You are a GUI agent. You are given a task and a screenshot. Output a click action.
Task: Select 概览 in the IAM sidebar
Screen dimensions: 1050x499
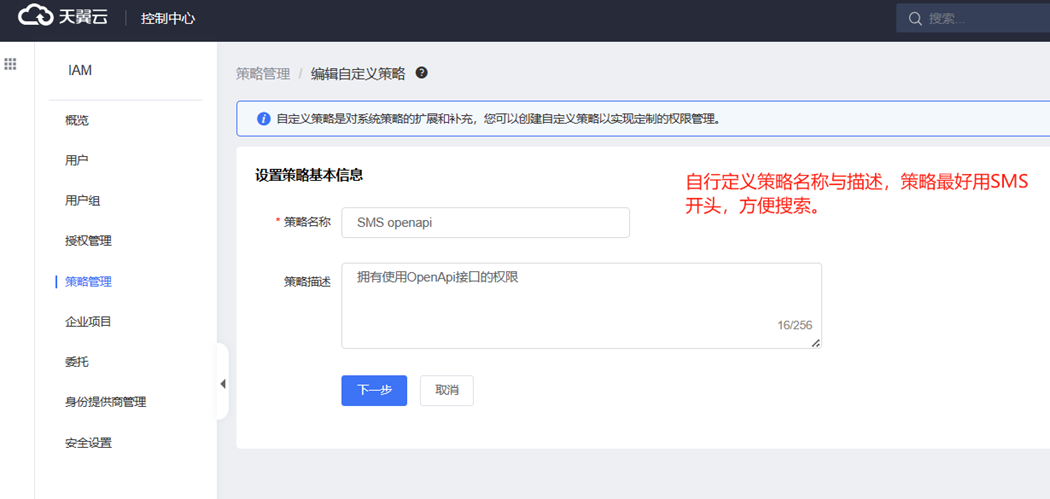[x=77, y=120]
